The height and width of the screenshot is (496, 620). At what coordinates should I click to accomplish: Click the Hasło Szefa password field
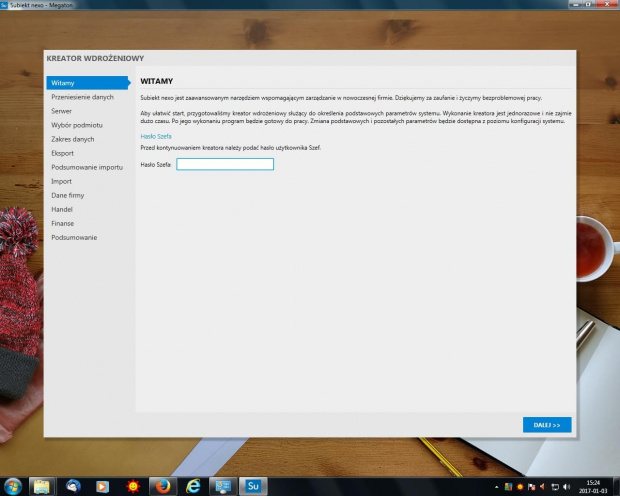[x=225, y=164]
